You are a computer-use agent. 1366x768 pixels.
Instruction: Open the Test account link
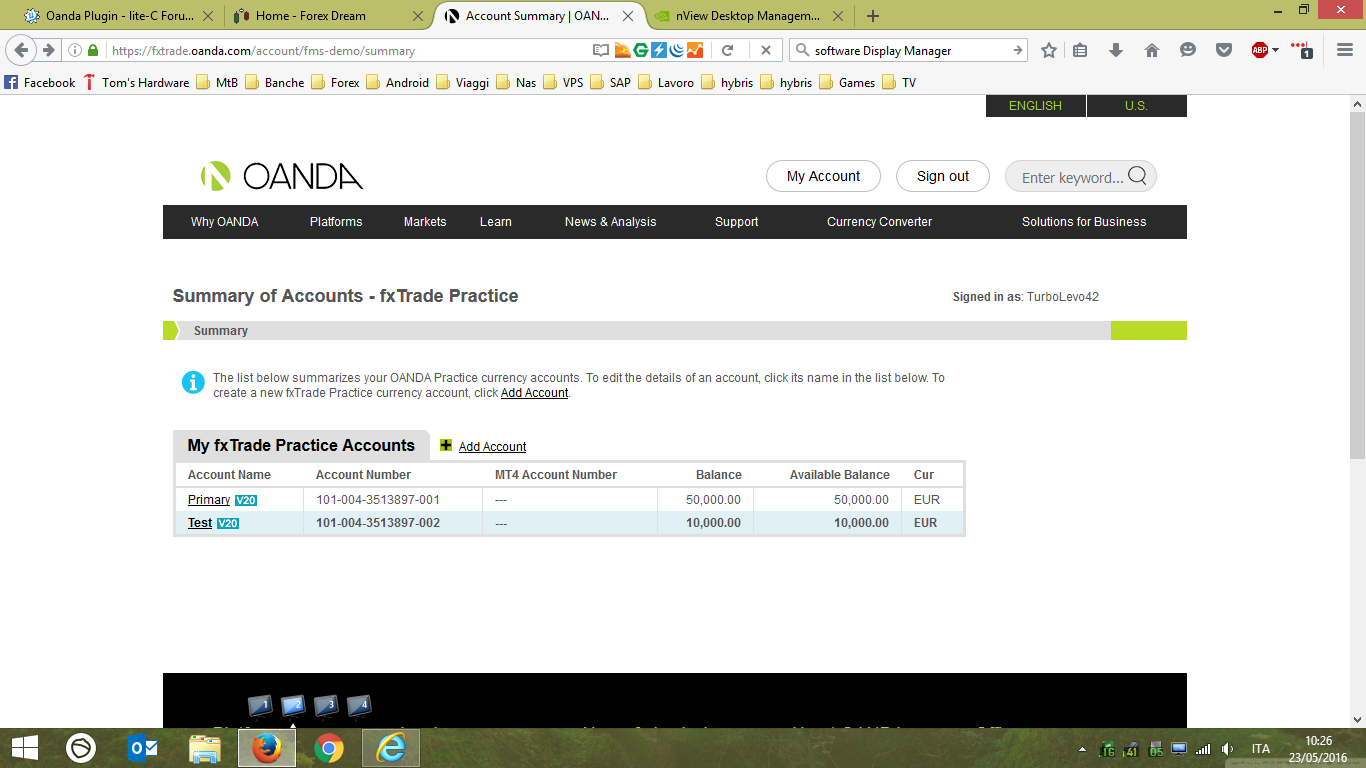coord(200,523)
